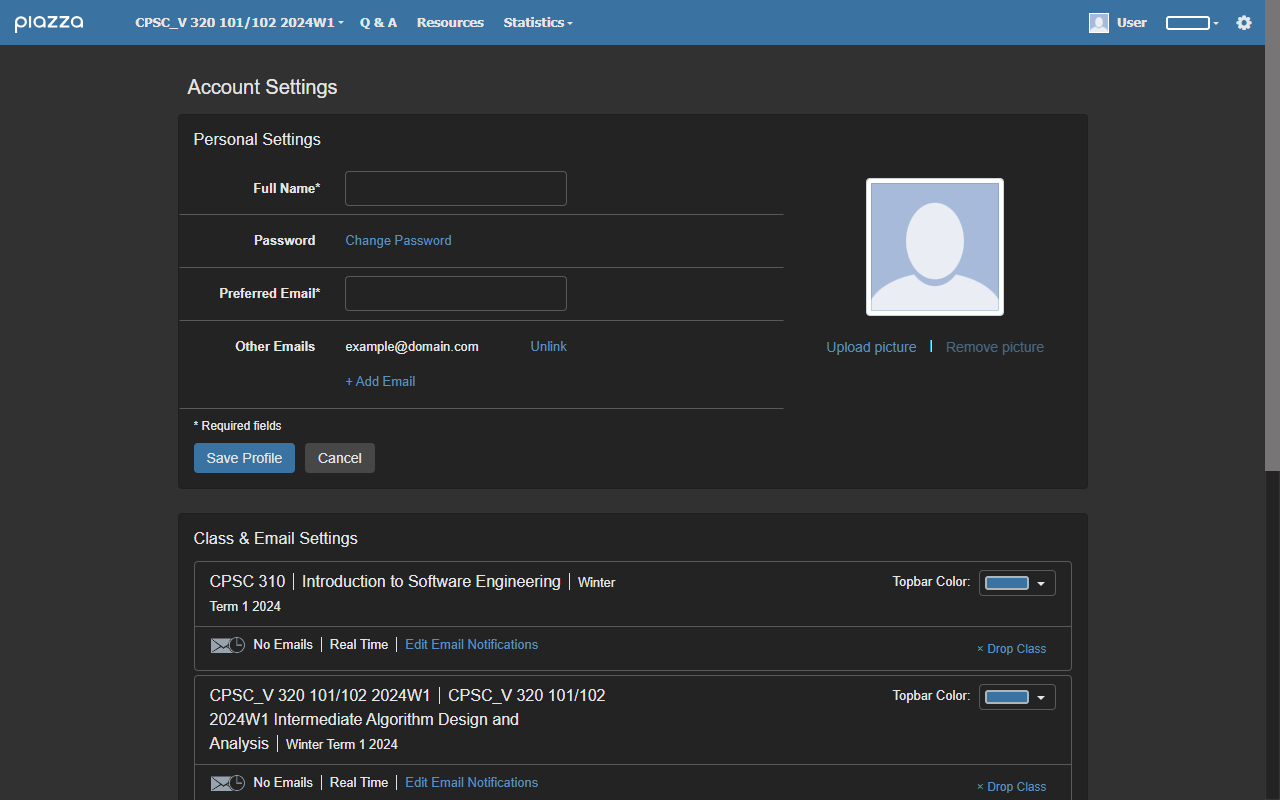Click the + Add Email link
Screen dimensions: 1280x800
380,381
